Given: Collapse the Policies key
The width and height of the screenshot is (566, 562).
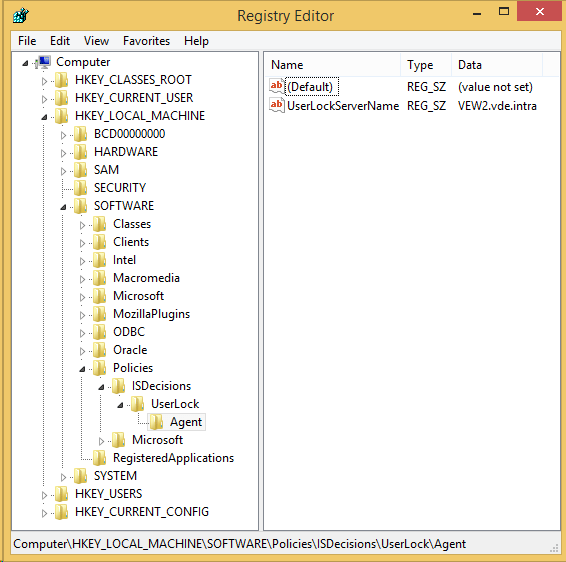Looking at the screenshot, I should tap(82, 369).
